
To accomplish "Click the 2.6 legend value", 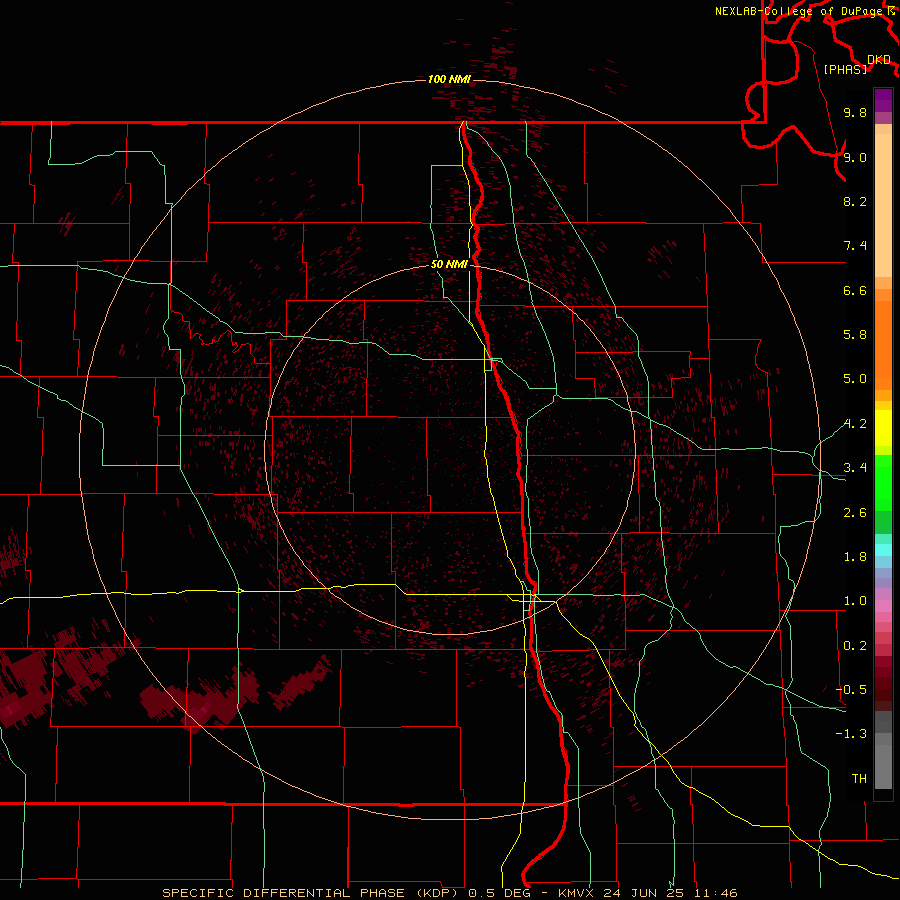I will click(855, 513).
